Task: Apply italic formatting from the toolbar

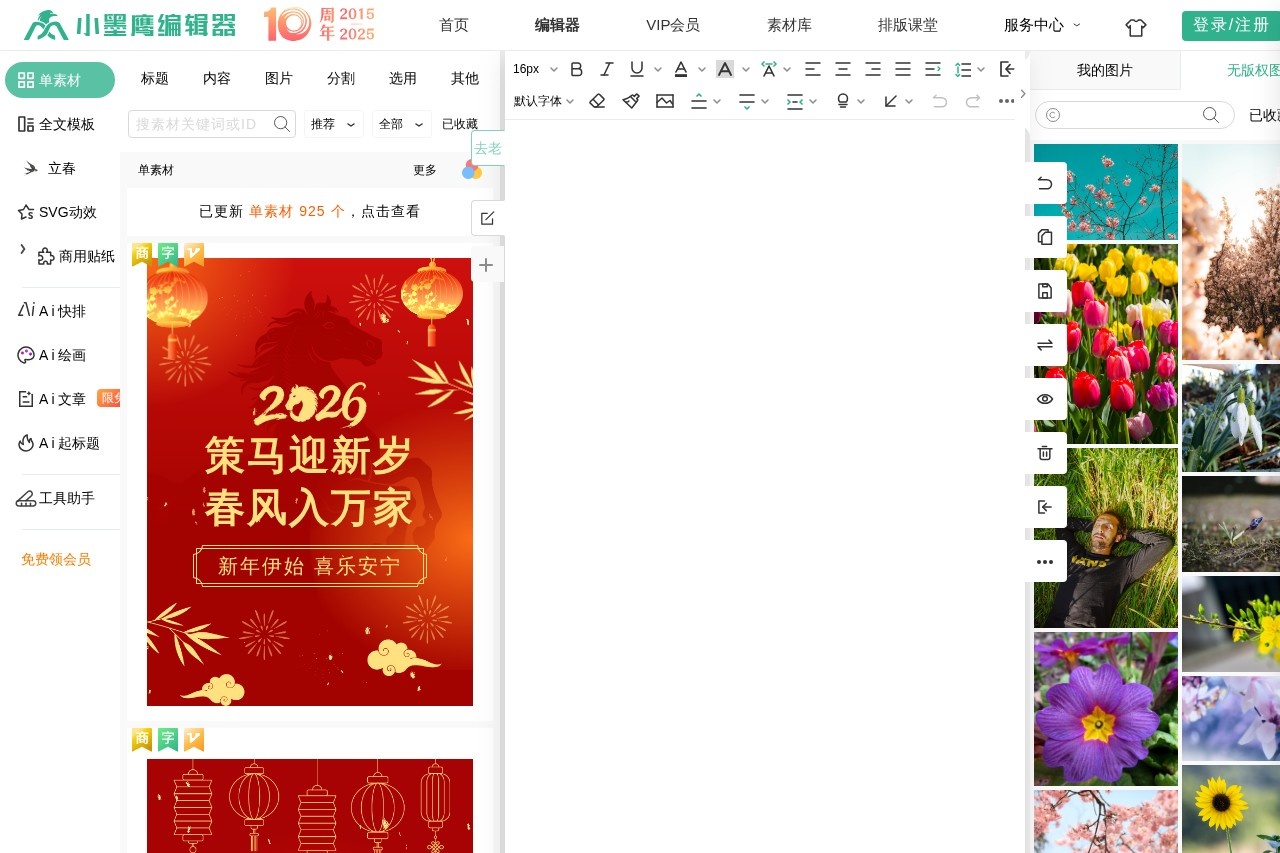Action: click(x=607, y=69)
